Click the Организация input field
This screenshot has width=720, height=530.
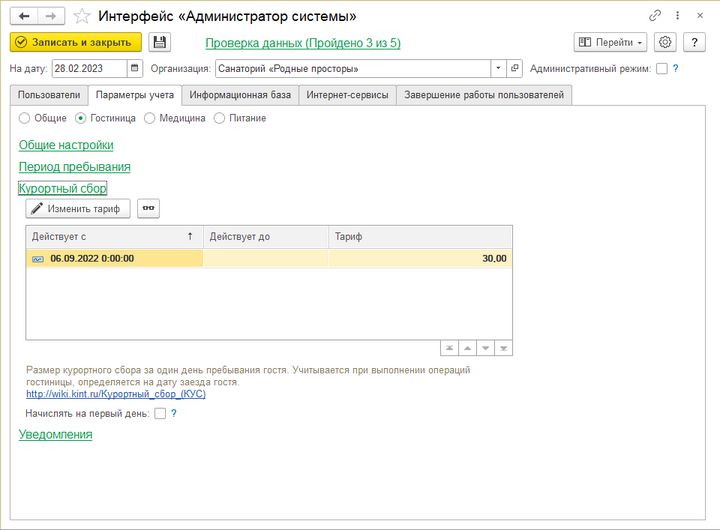pyautogui.click(x=353, y=68)
